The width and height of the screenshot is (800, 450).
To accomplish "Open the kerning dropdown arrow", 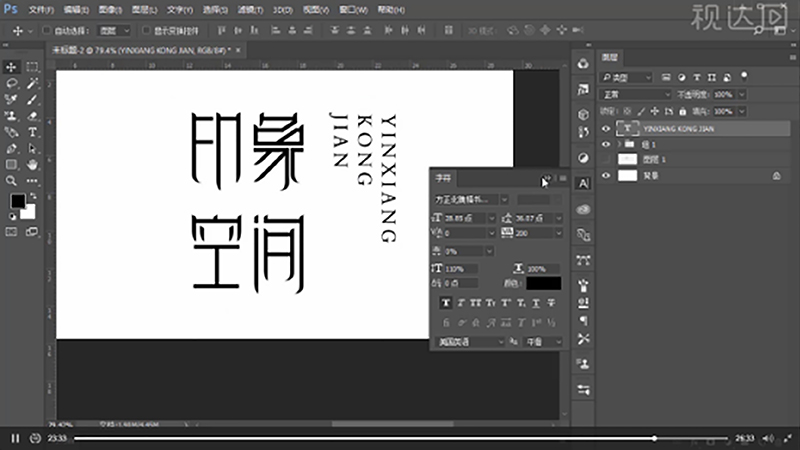I will pyautogui.click(x=491, y=233).
